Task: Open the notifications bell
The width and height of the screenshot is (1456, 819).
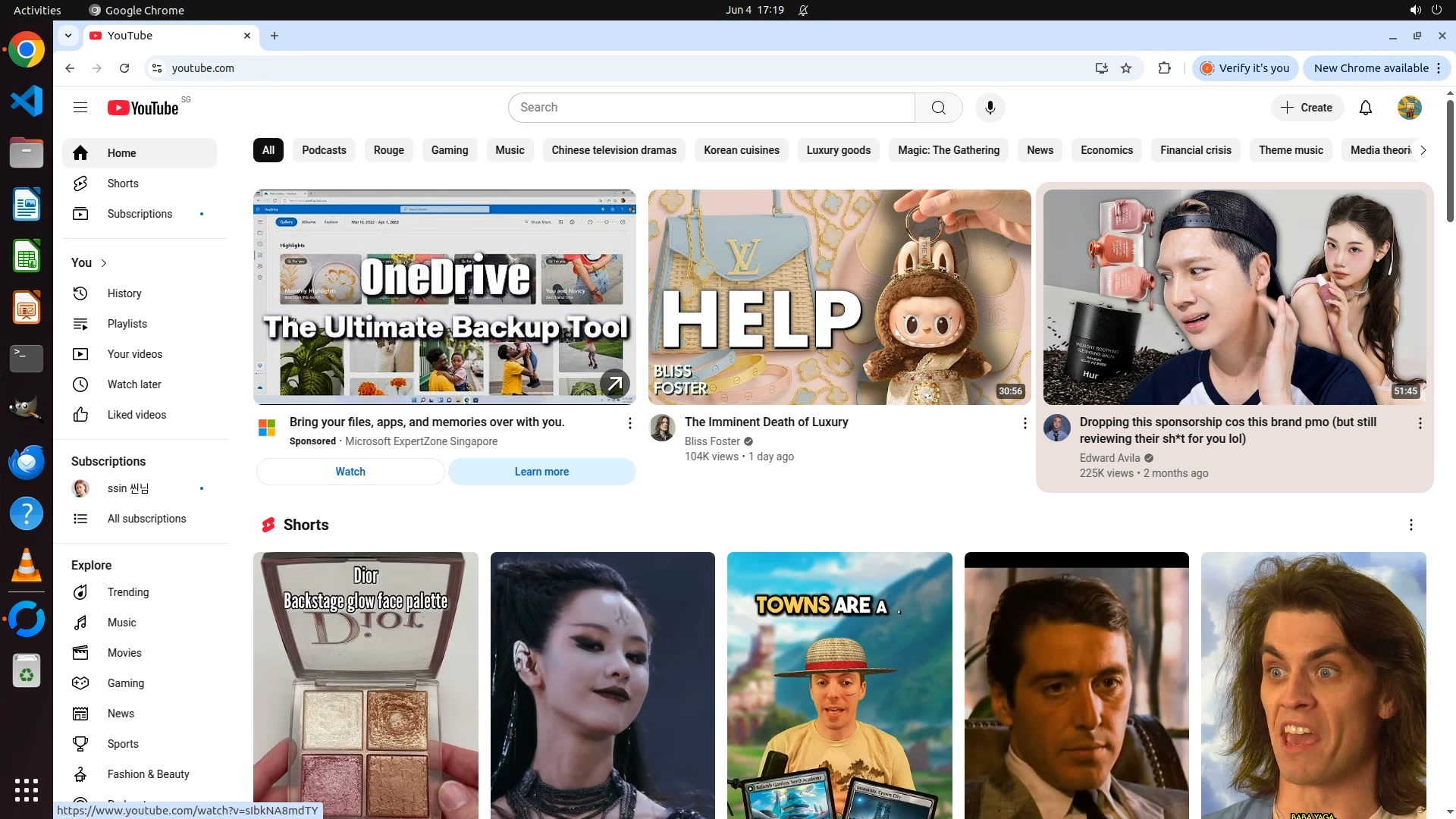Action: pos(1365,108)
